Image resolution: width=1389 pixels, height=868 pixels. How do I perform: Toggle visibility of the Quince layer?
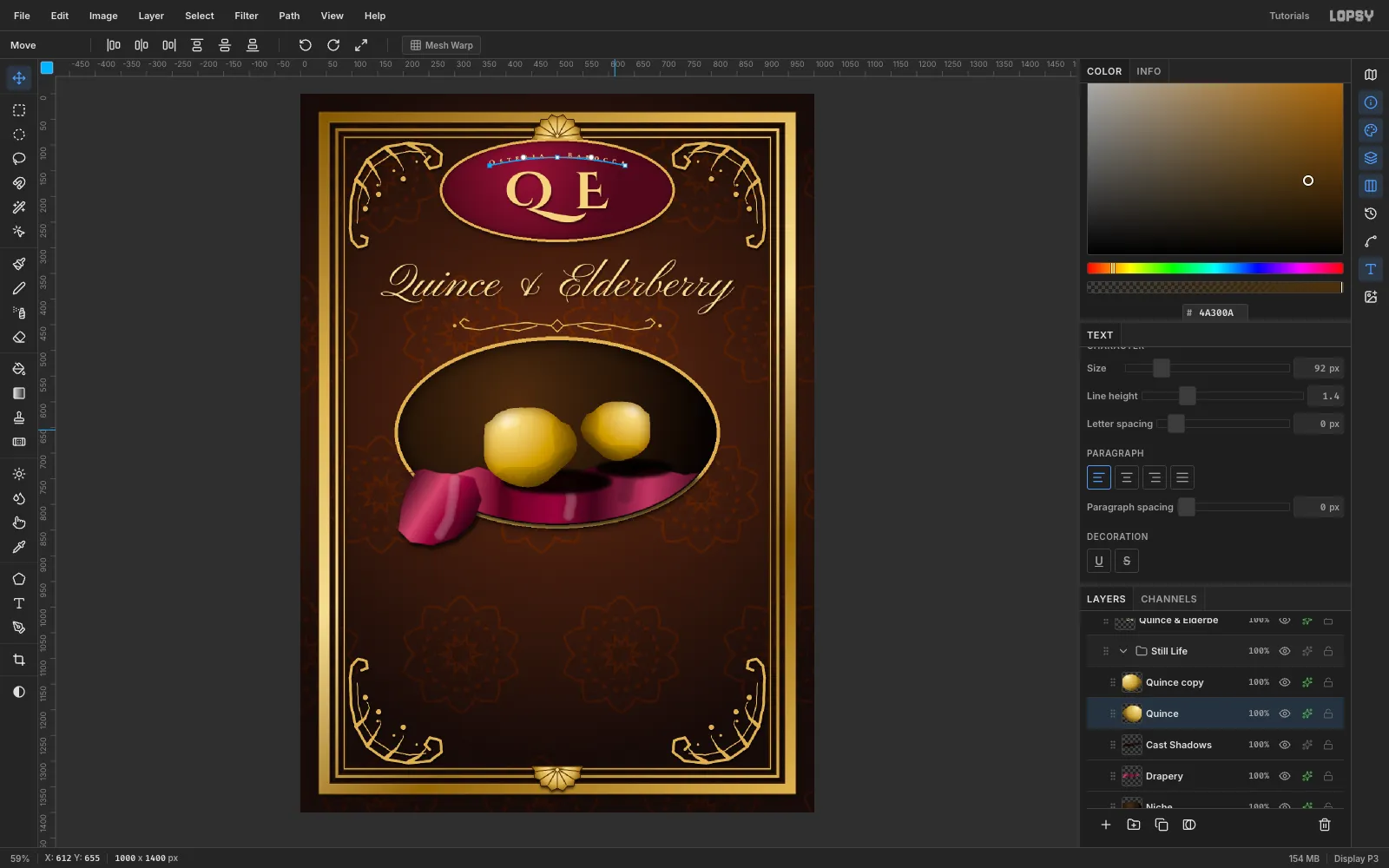coord(1285,713)
